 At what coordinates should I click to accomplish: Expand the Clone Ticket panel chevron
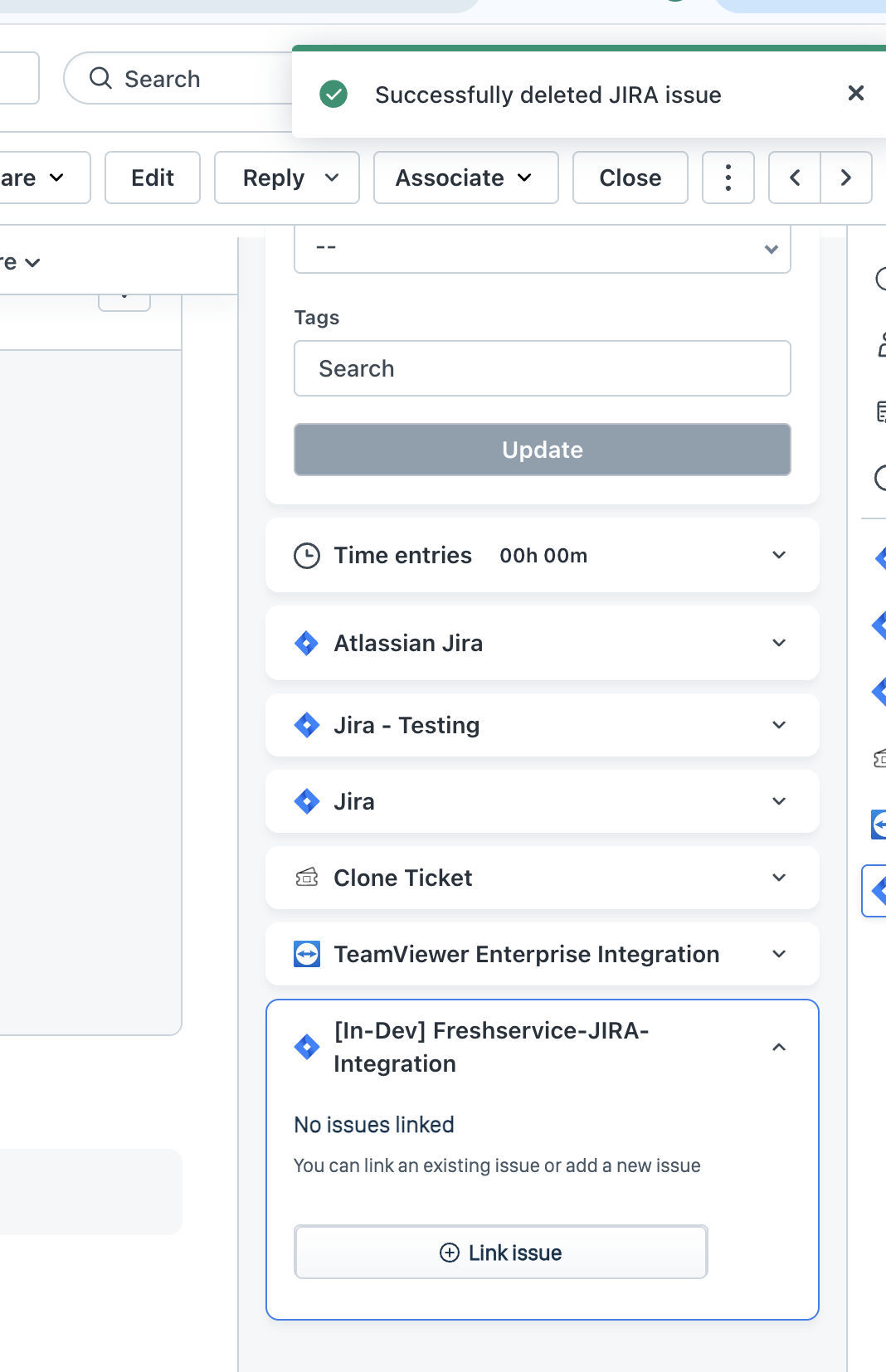(779, 878)
